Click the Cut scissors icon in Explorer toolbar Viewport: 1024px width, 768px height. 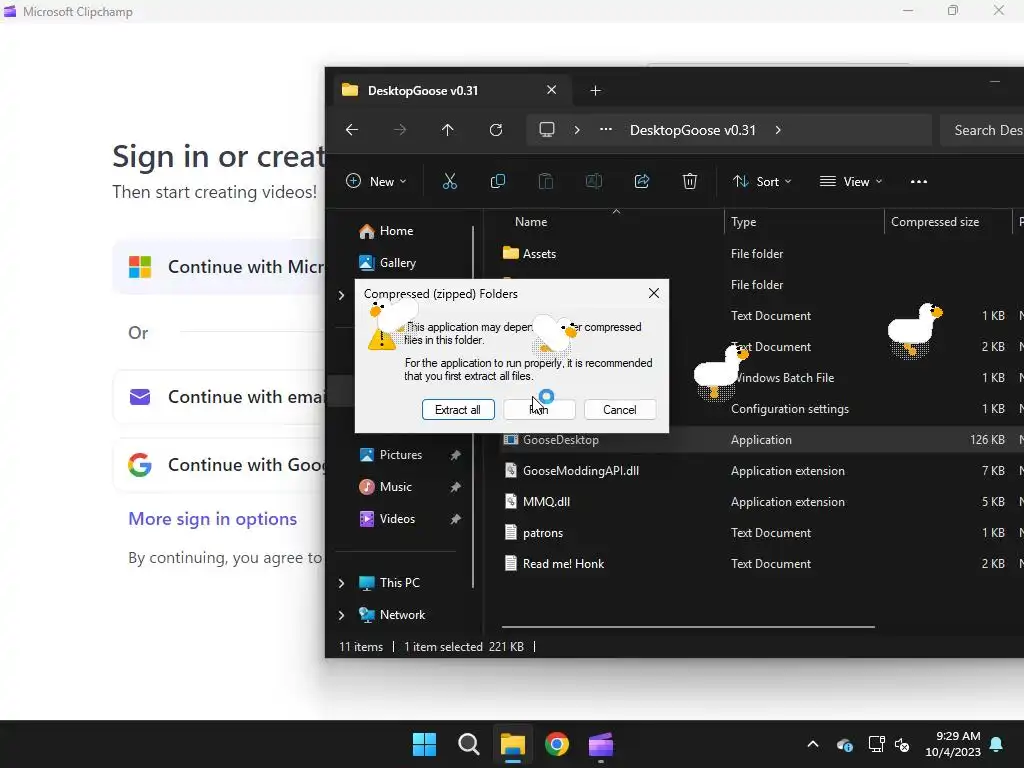pyautogui.click(x=449, y=182)
